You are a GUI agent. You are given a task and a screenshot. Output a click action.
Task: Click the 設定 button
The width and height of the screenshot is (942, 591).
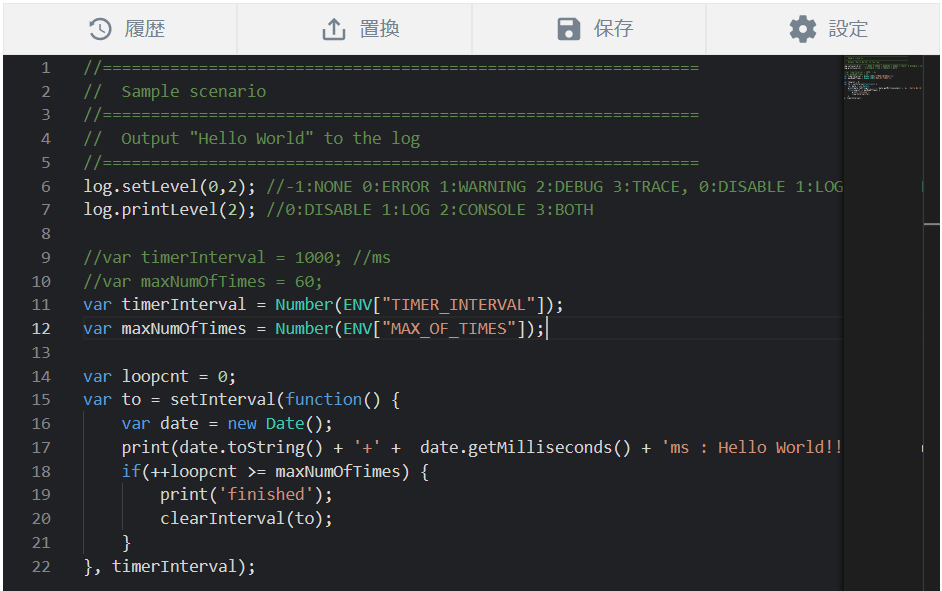846,28
